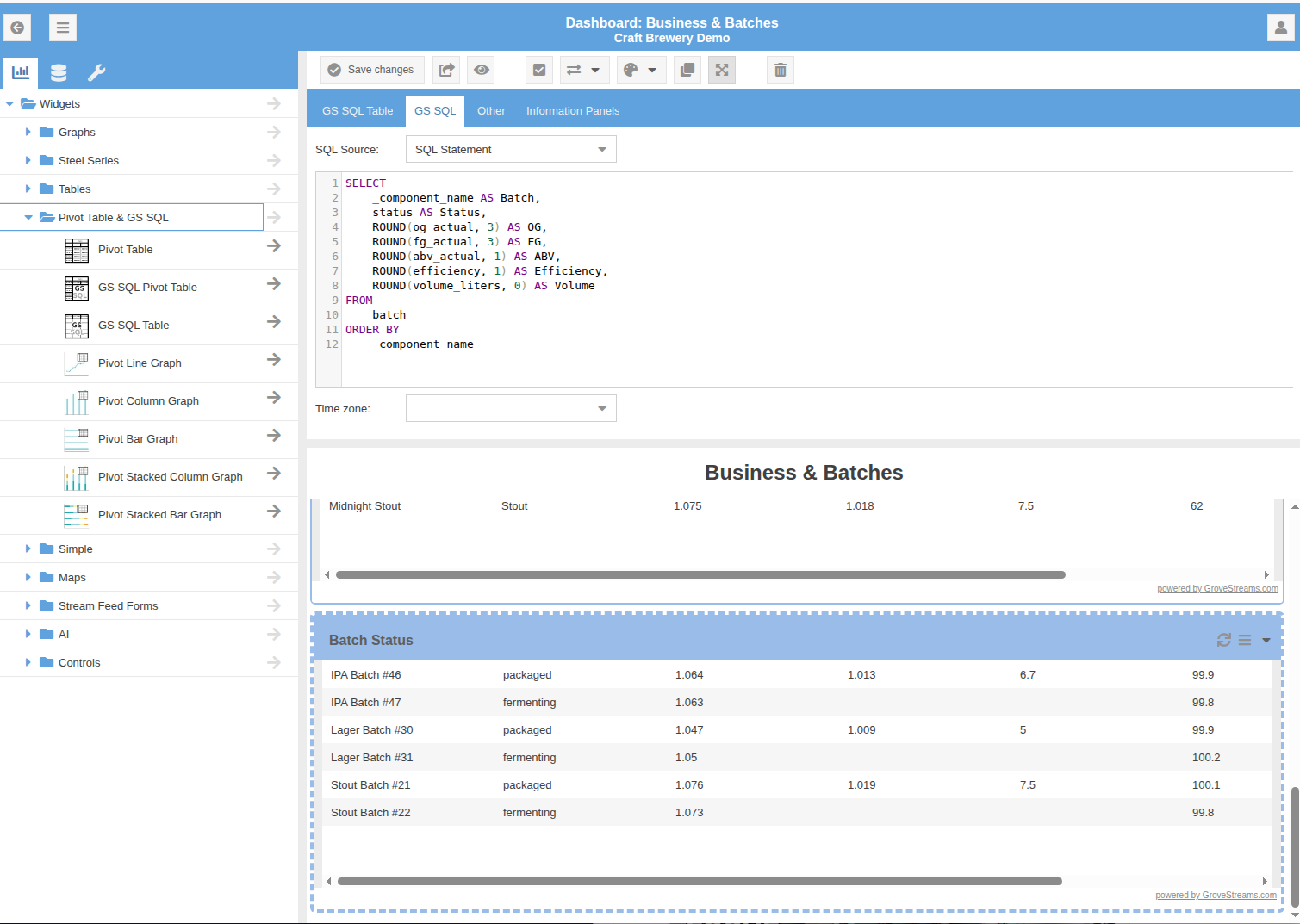Click the back arrow button in header

[17, 28]
